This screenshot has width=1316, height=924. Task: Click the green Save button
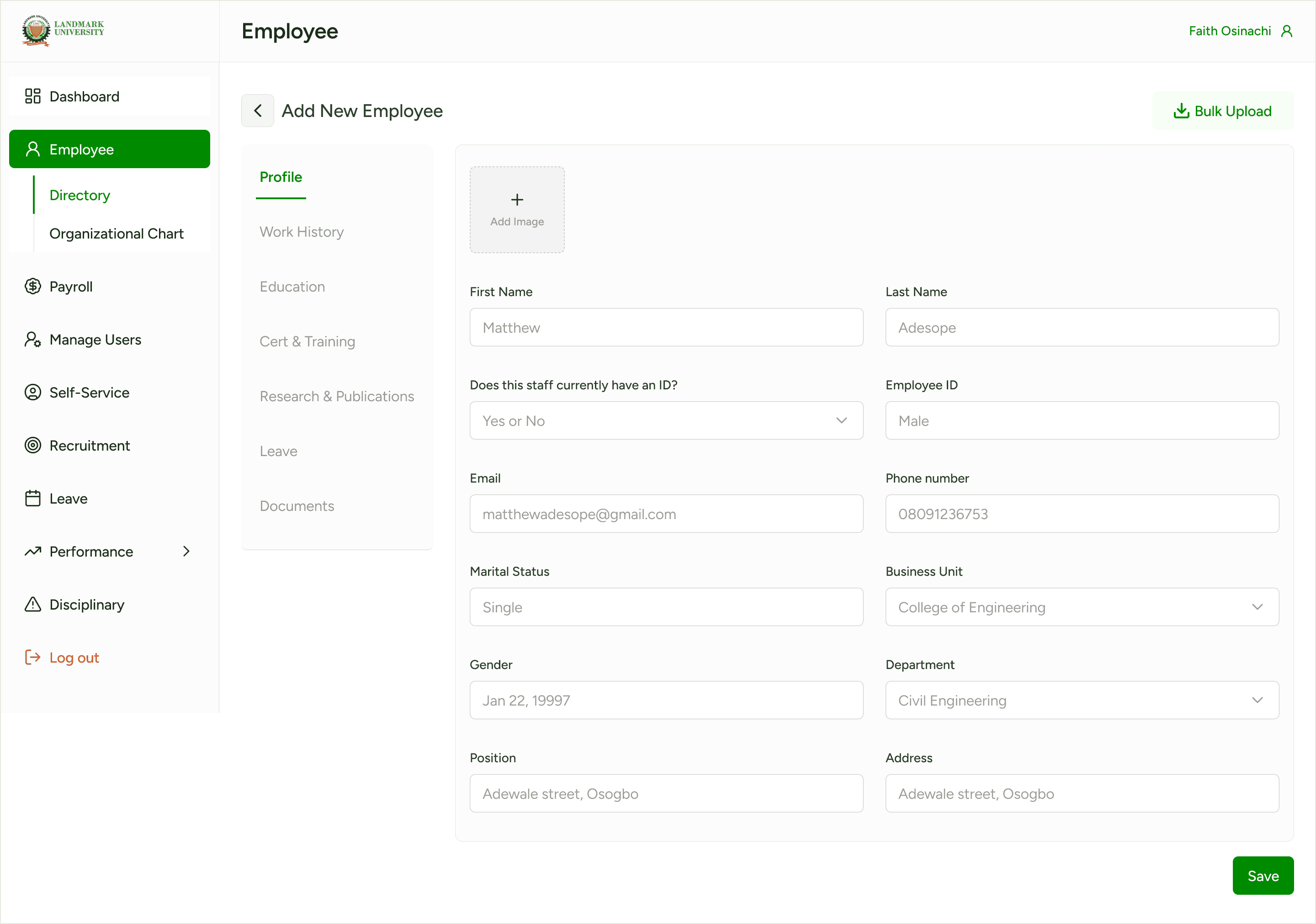[1263, 875]
